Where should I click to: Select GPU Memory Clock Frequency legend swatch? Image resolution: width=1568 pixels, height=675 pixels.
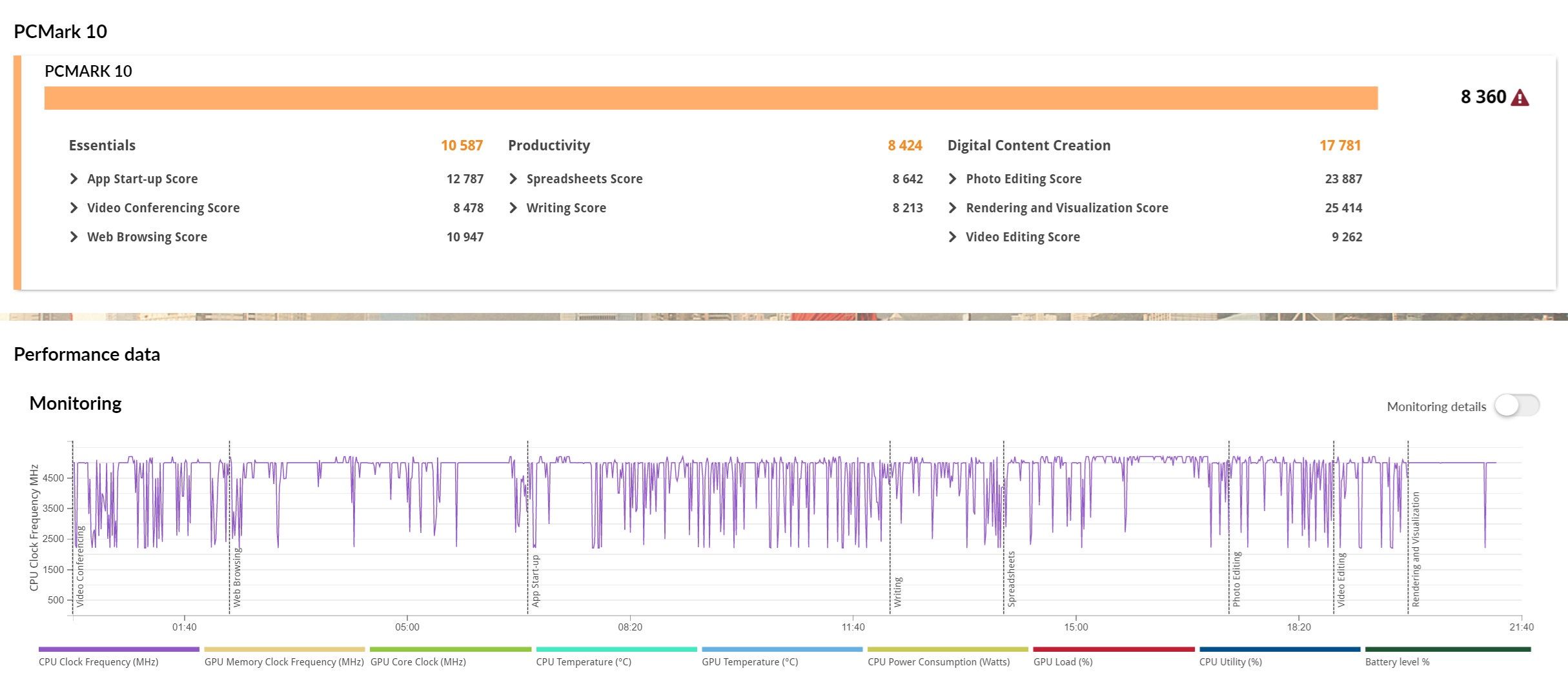[285, 649]
